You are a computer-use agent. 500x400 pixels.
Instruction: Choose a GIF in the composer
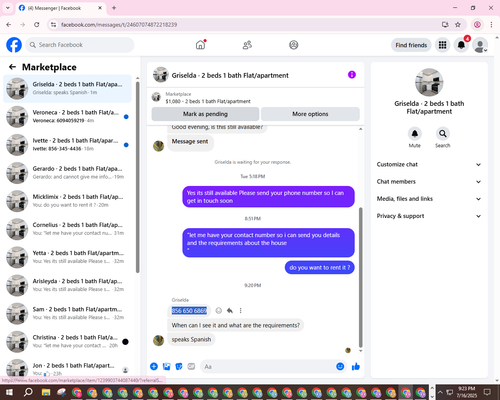tap(191, 367)
